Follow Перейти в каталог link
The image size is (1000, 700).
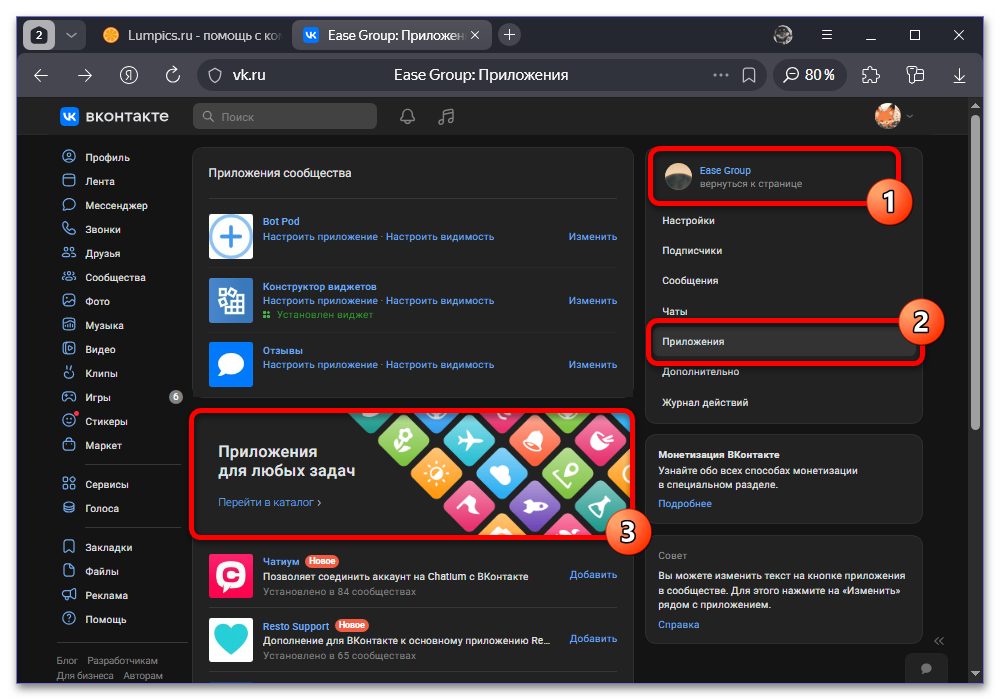coord(269,502)
